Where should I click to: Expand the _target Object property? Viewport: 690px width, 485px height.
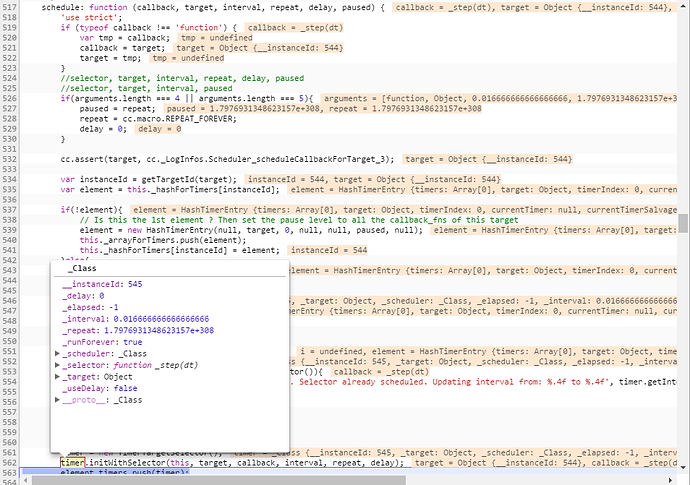[57, 377]
